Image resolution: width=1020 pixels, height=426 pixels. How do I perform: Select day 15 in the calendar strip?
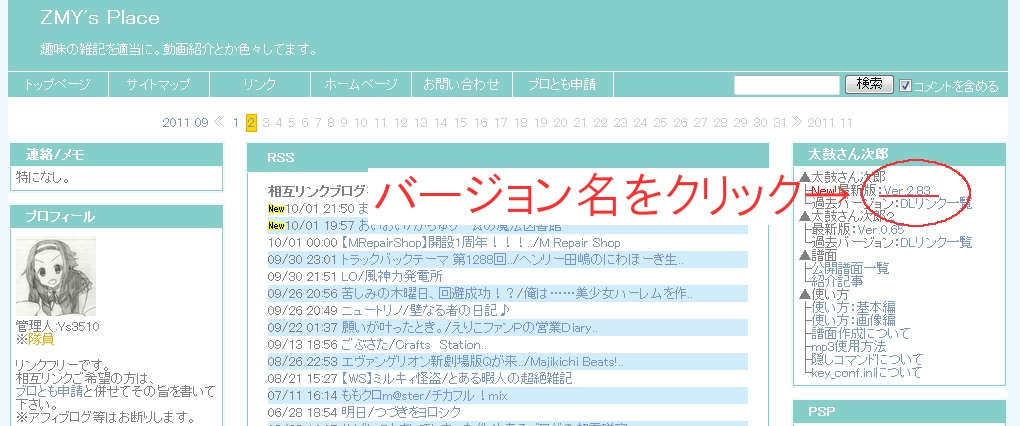[461, 122]
